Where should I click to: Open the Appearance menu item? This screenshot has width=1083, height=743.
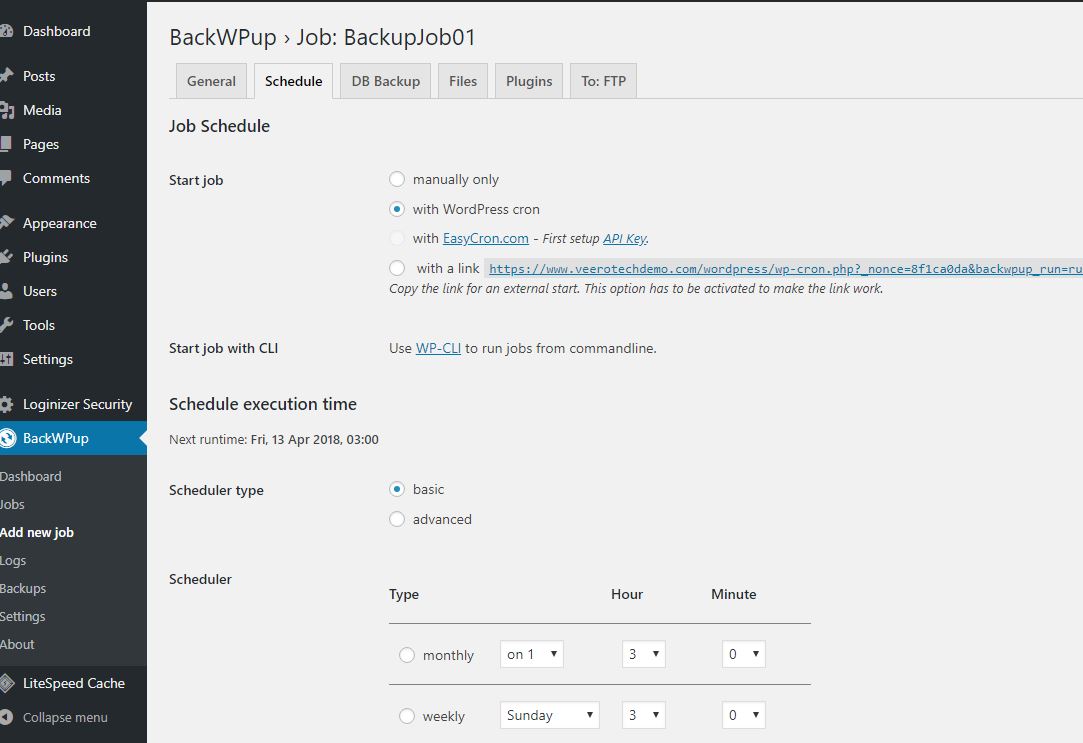[59, 223]
